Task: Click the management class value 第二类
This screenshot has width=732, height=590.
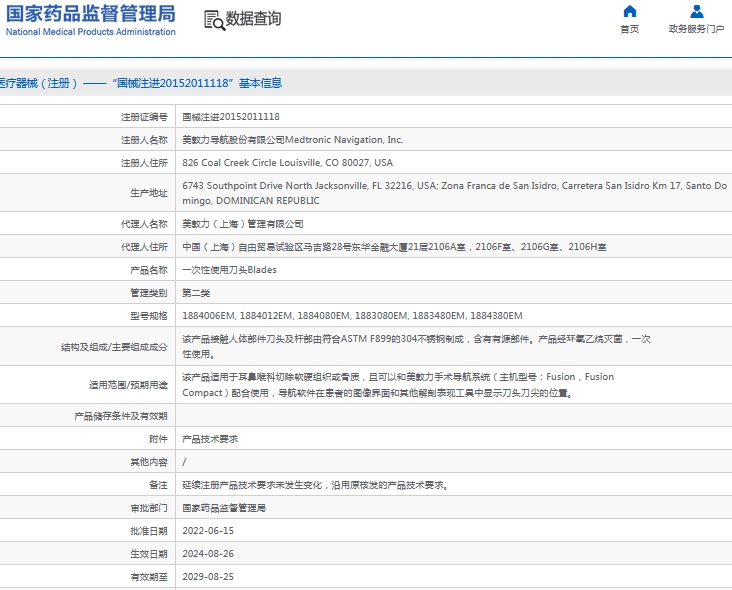Action: point(196,293)
